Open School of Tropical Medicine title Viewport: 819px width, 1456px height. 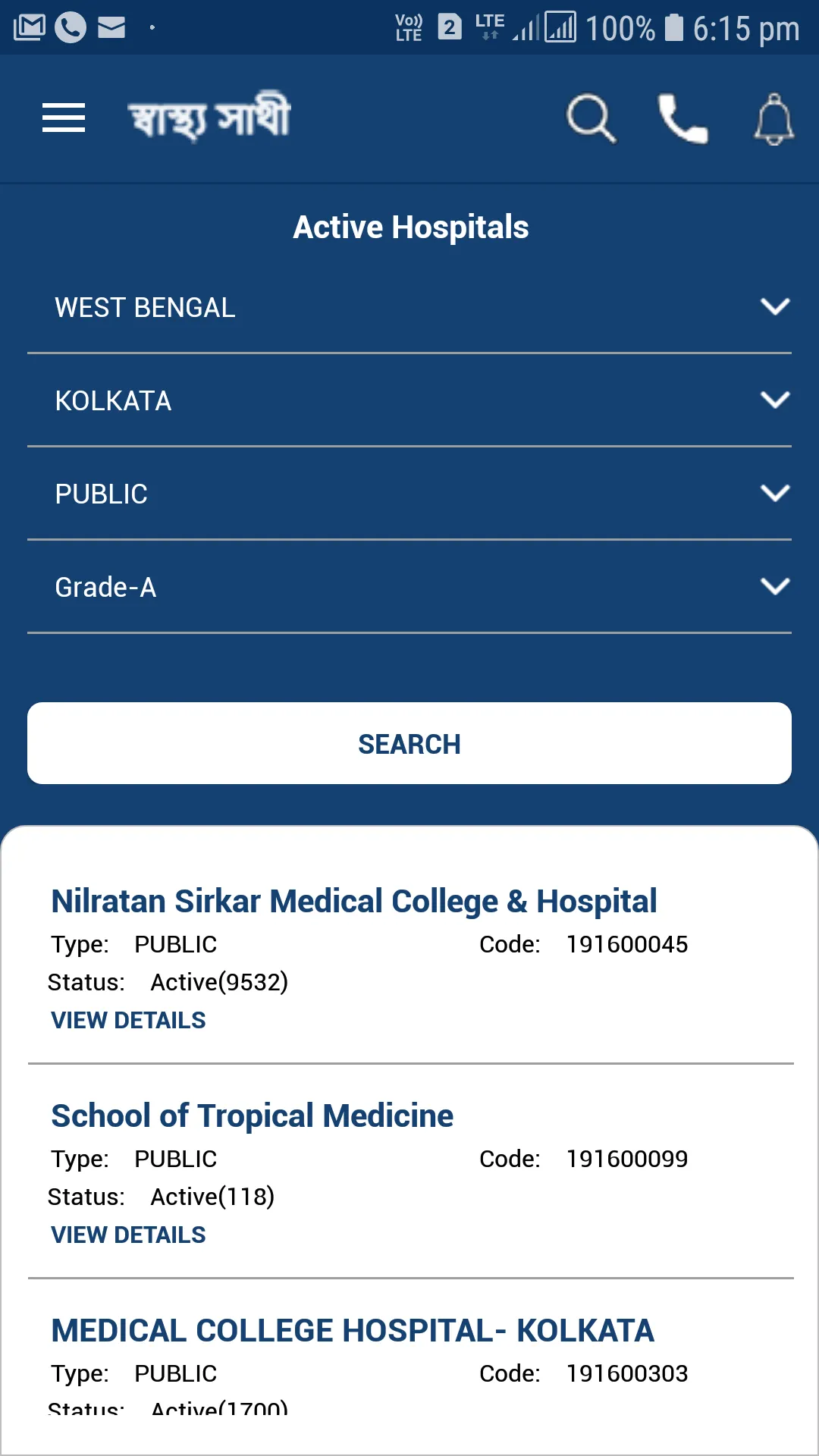click(252, 1116)
